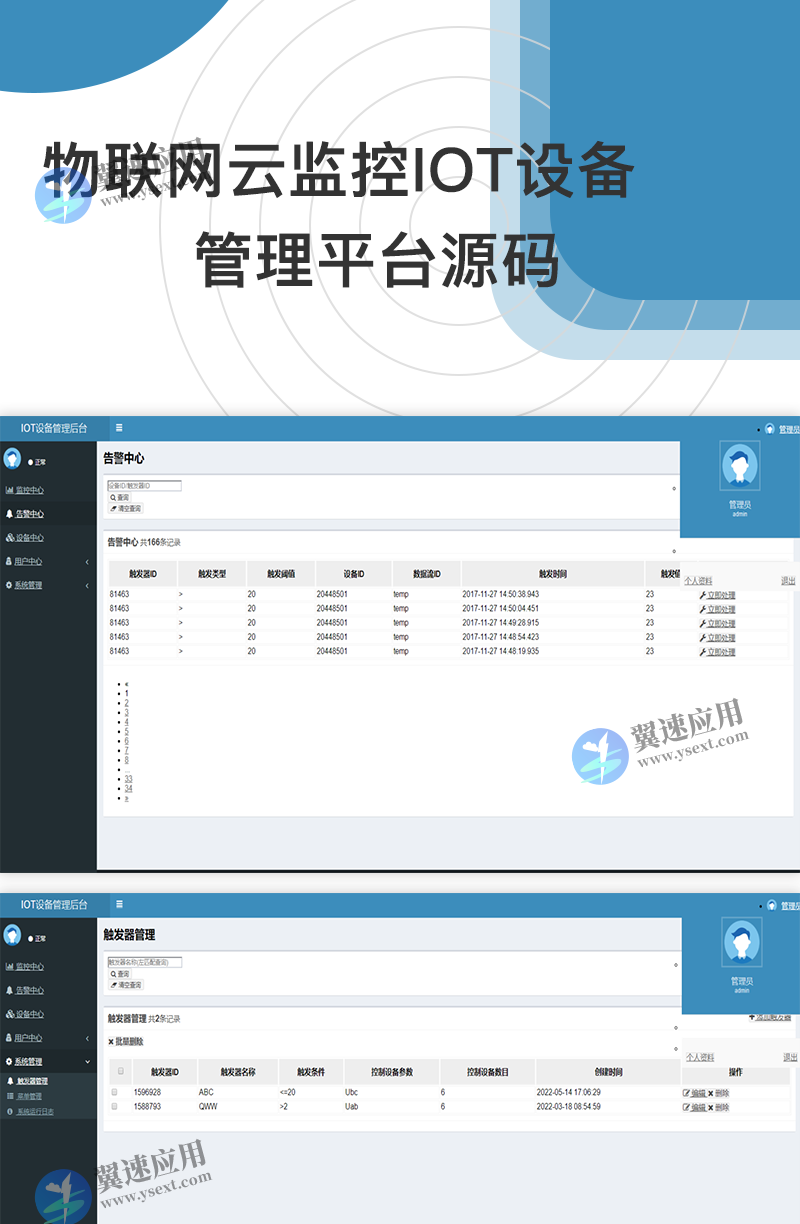The width and height of the screenshot is (800, 1224).
Task: Check the checkbox for trigger 1588793
Action: [114, 1107]
